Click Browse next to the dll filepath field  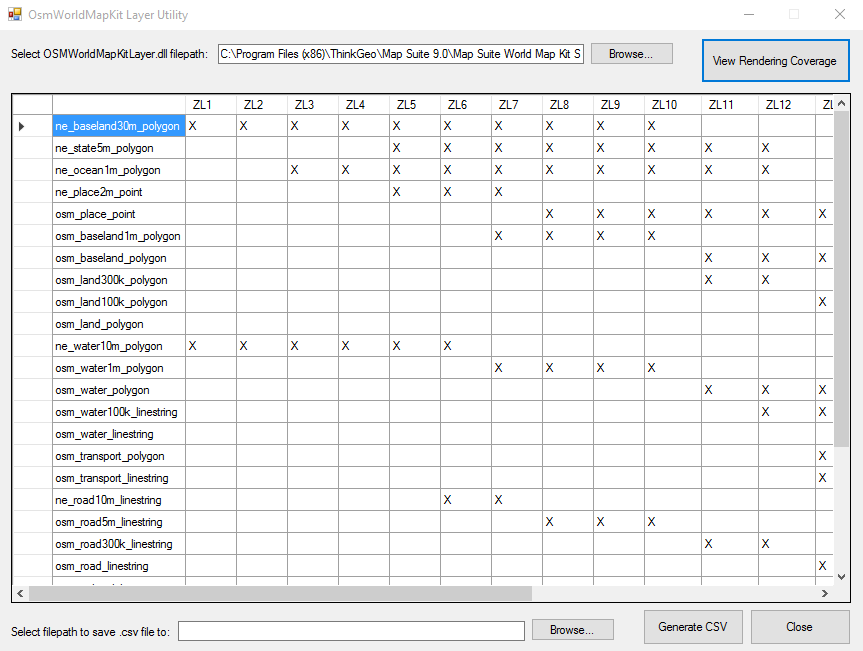tap(631, 54)
